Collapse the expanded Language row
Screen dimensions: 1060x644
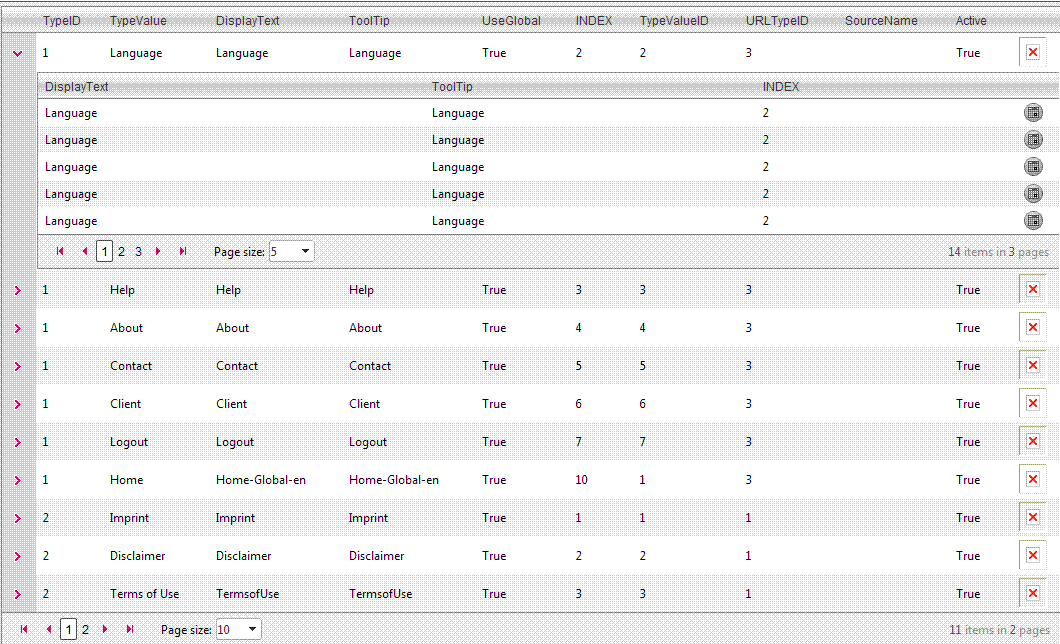point(17,54)
